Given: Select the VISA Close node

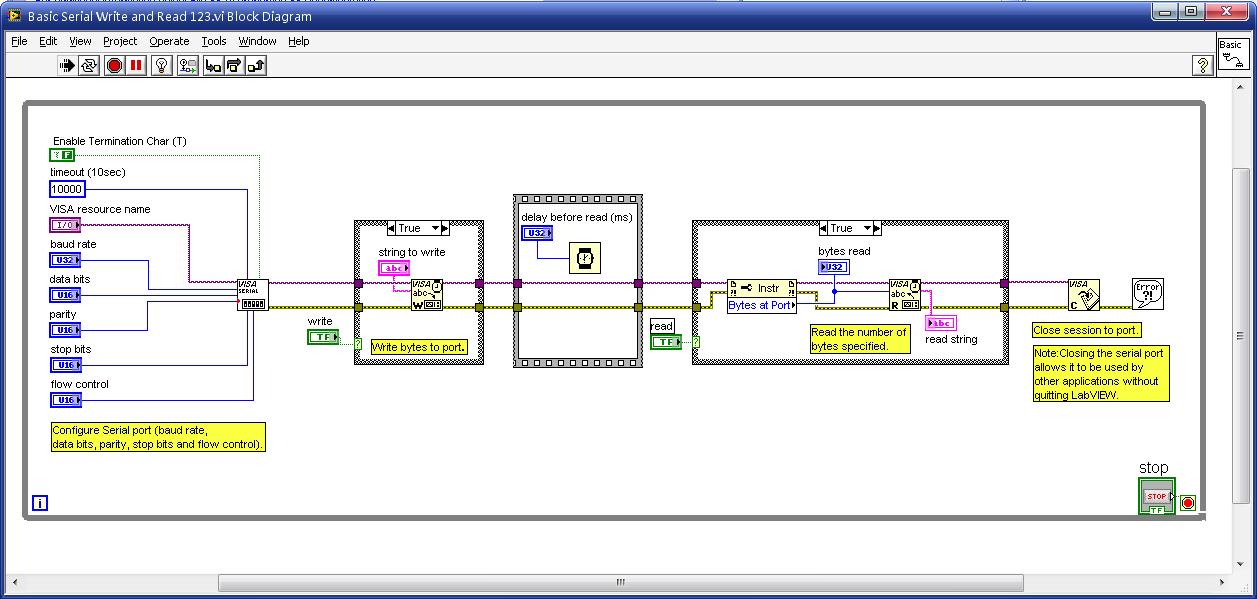Looking at the screenshot, I should (x=1084, y=295).
